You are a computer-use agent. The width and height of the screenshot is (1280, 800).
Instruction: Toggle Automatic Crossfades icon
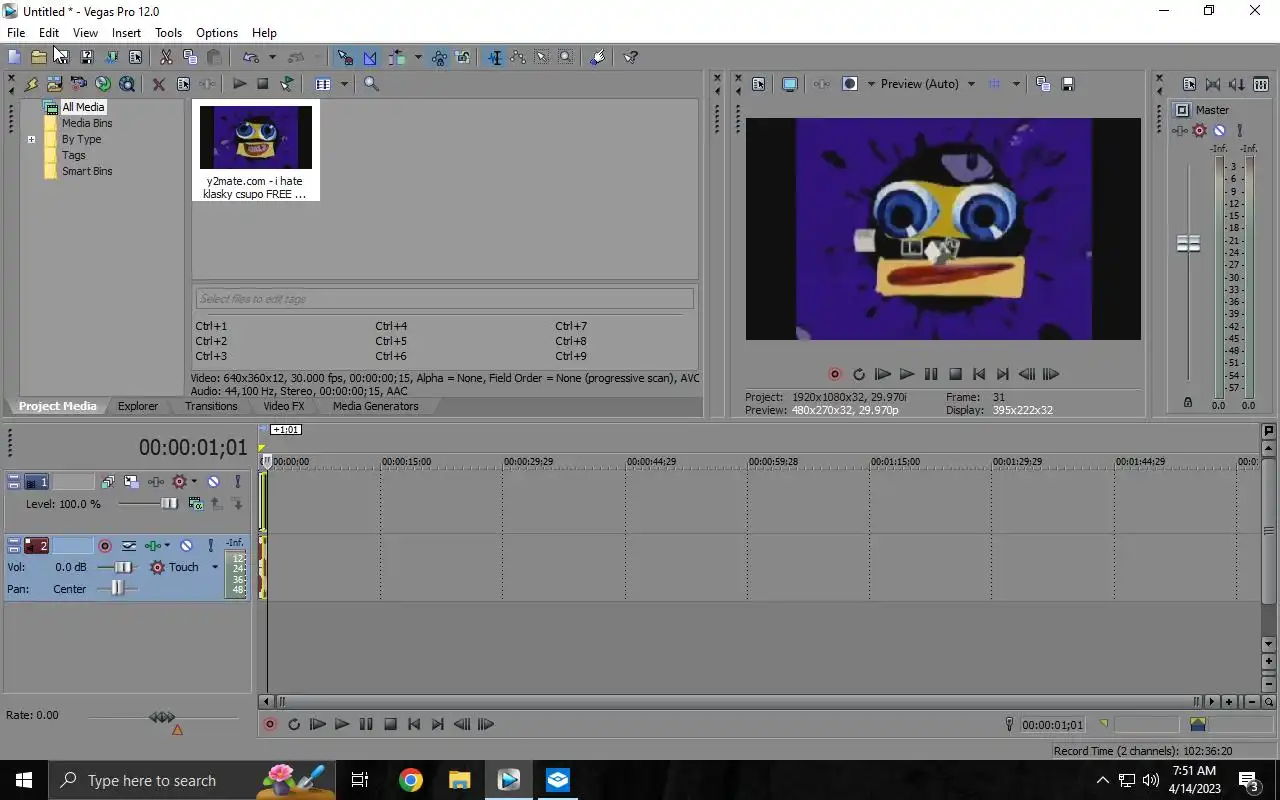coord(370,57)
